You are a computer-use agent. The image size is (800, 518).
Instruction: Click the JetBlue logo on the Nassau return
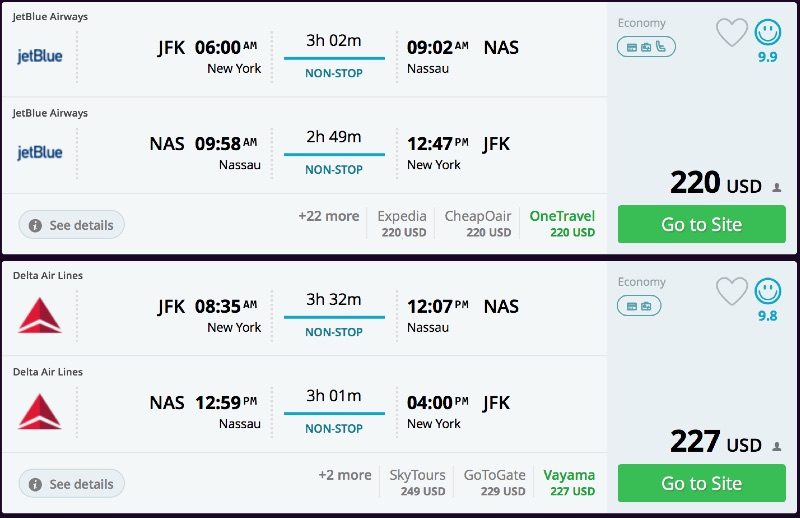40,153
